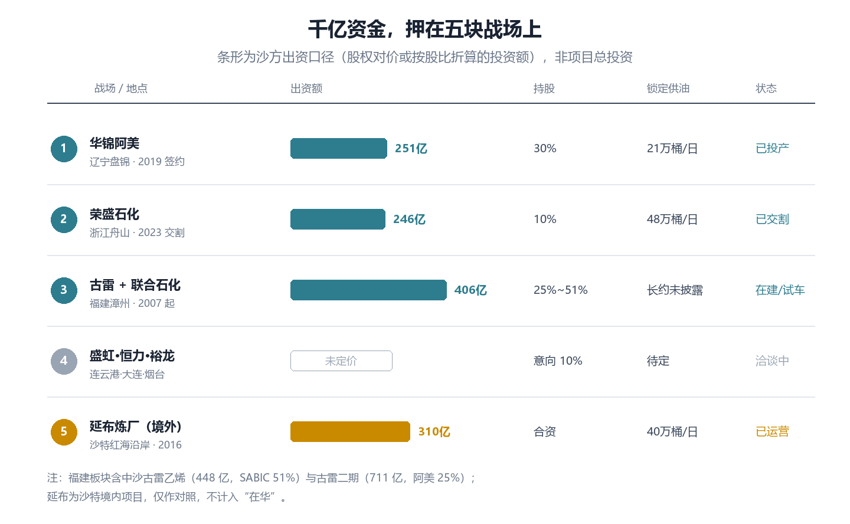Select the 406亿 longest teal bar
This screenshot has height=524, width=850.
pos(369,290)
